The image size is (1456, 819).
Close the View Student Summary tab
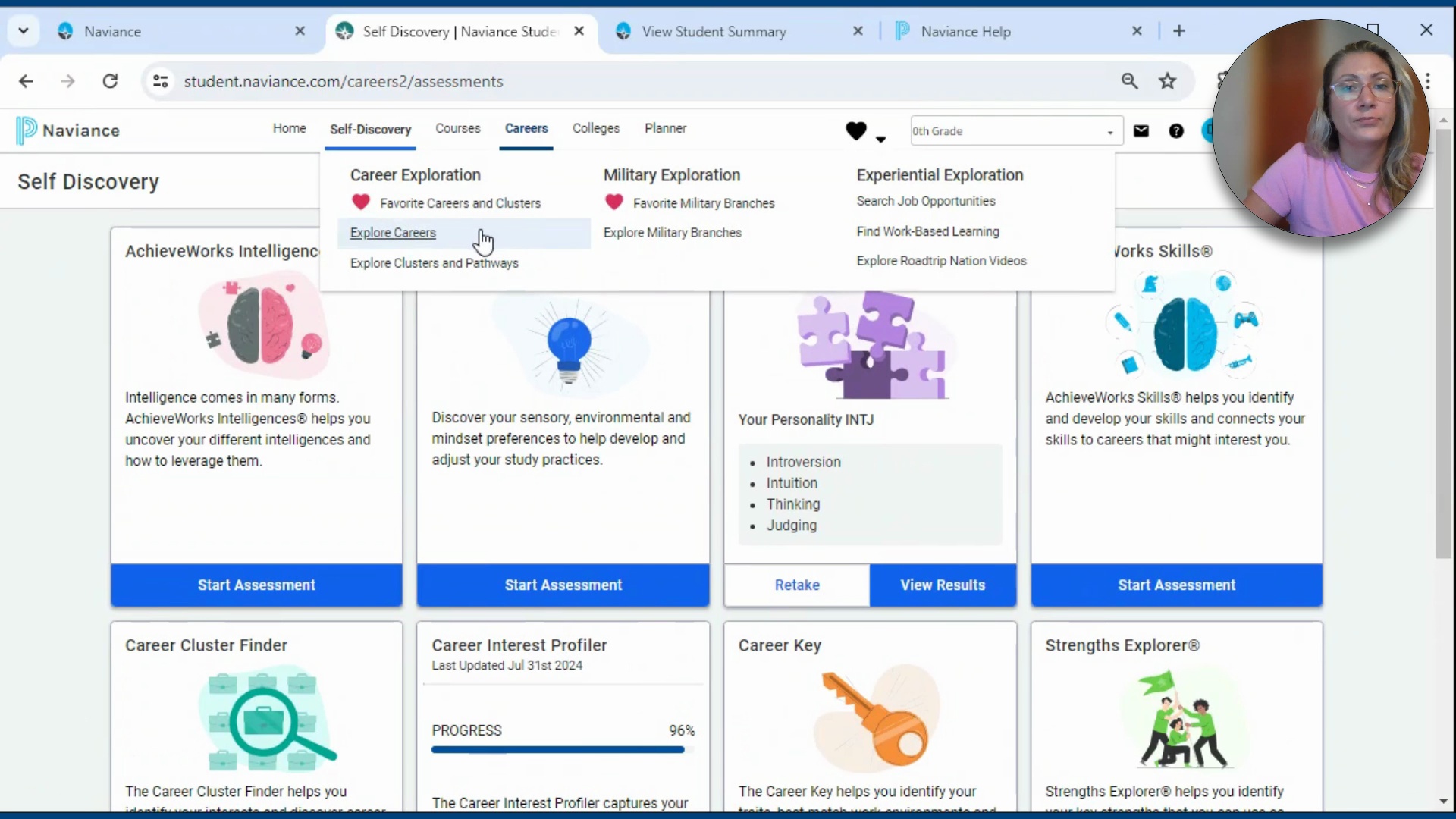pyautogui.click(x=858, y=31)
